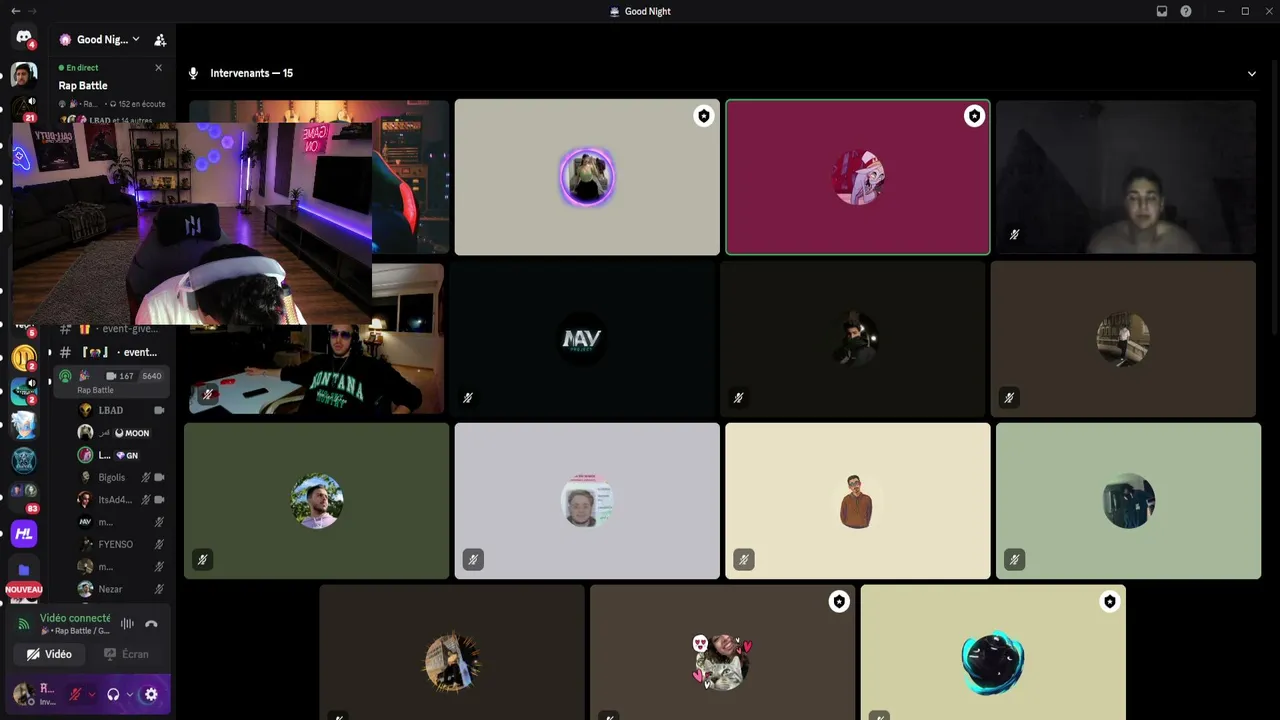Open the anime character server icon

(x=24, y=425)
